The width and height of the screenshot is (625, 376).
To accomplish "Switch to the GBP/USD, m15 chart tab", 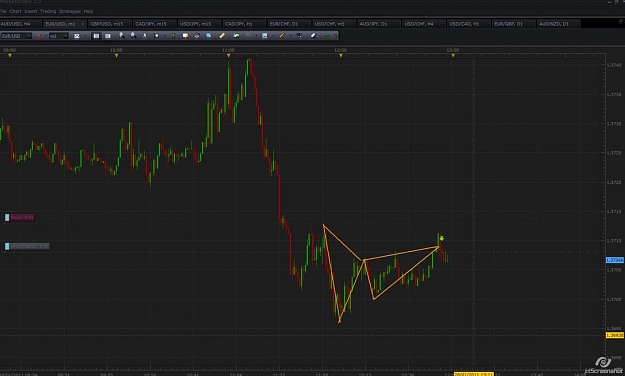I will (110, 24).
